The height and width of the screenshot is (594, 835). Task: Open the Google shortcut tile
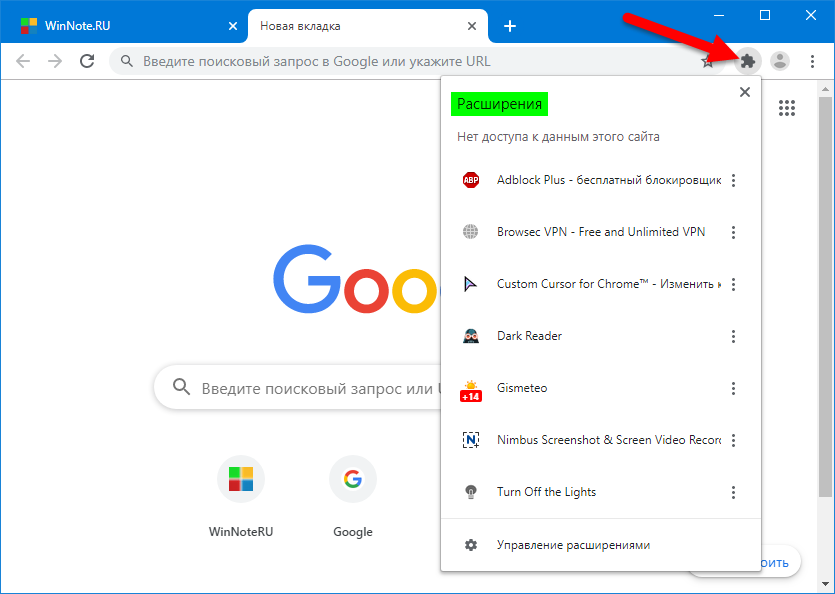point(353,497)
